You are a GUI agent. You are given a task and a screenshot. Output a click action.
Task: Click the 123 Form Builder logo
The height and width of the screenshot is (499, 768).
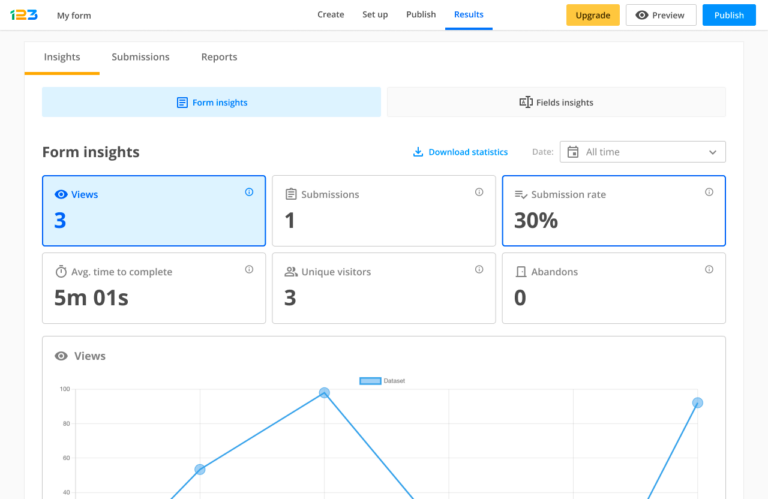24,15
